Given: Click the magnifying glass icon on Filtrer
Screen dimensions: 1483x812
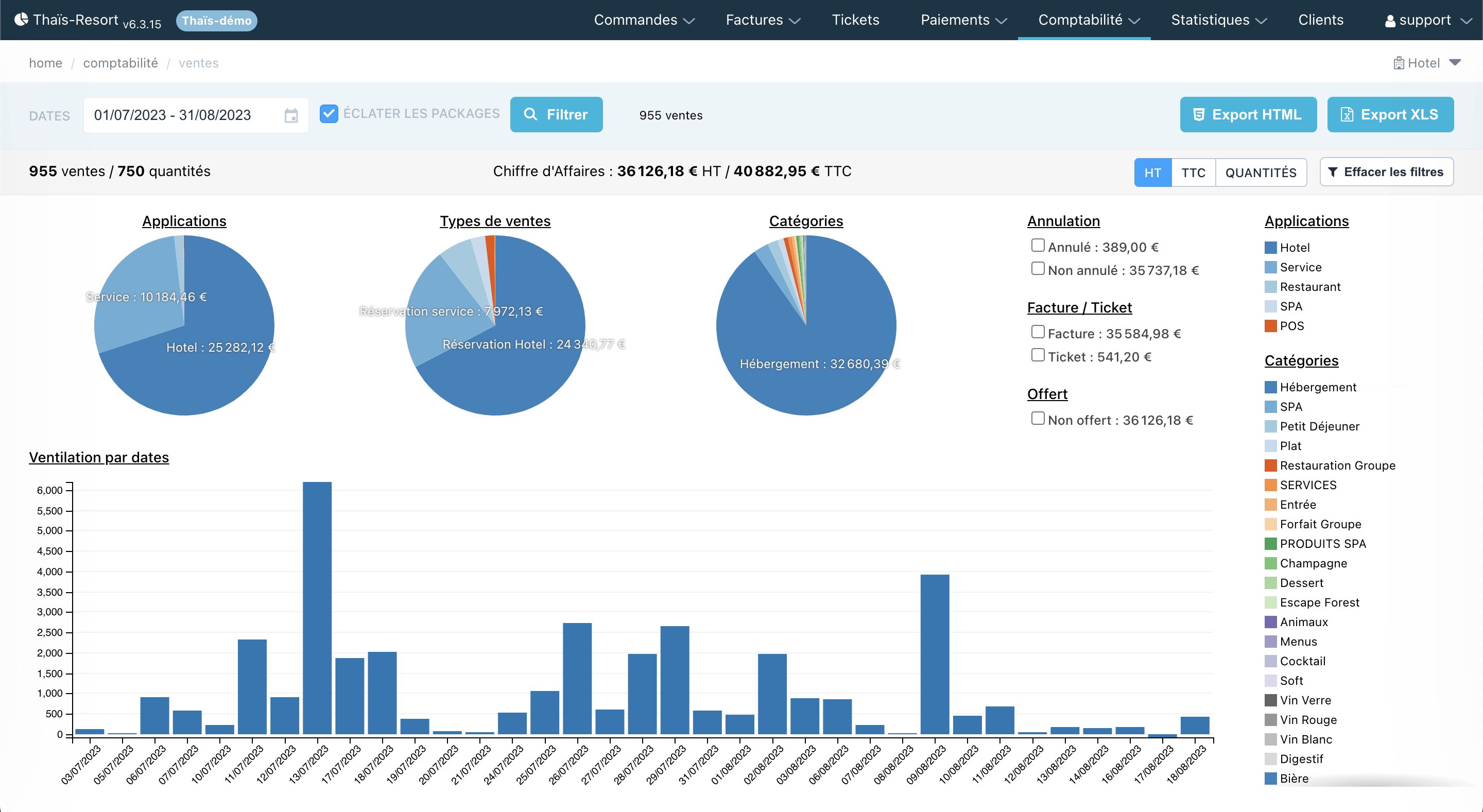Looking at the screenshot, I should 530,114.
